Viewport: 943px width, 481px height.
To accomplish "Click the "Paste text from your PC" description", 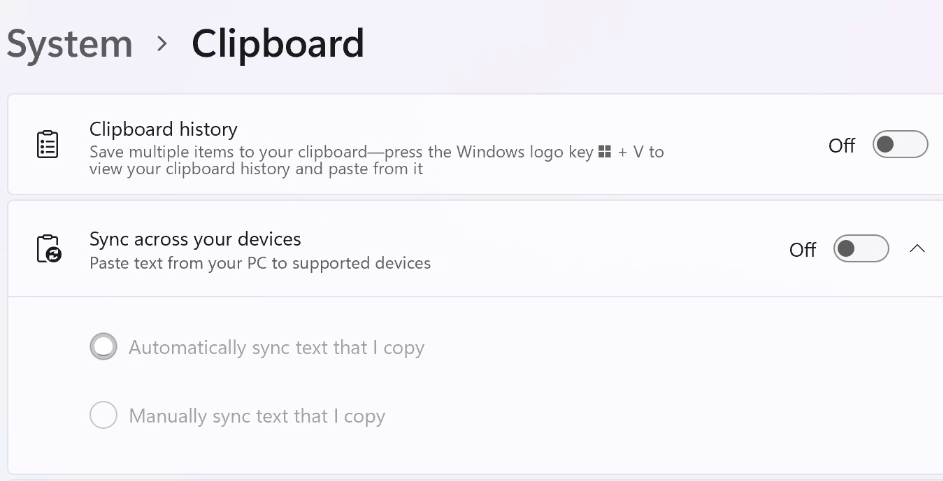I will pos(260,264).
